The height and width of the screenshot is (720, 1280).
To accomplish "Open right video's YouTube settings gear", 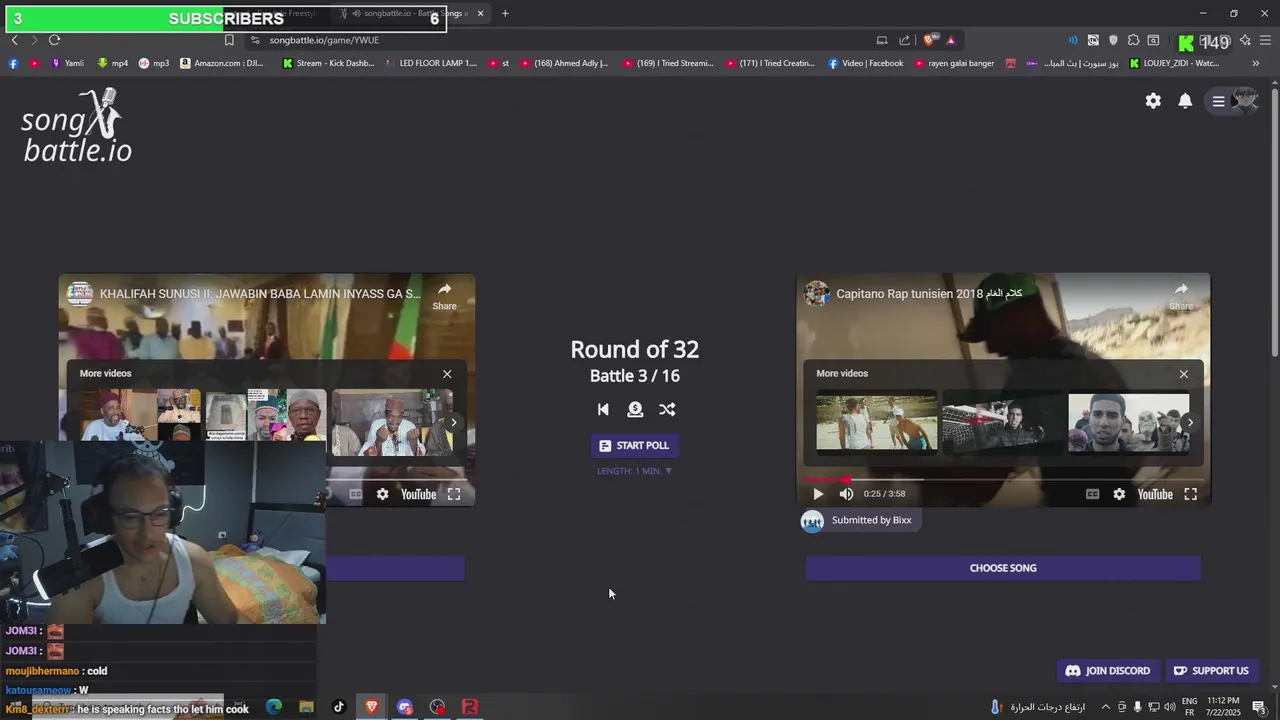I will pos(1119,494).
